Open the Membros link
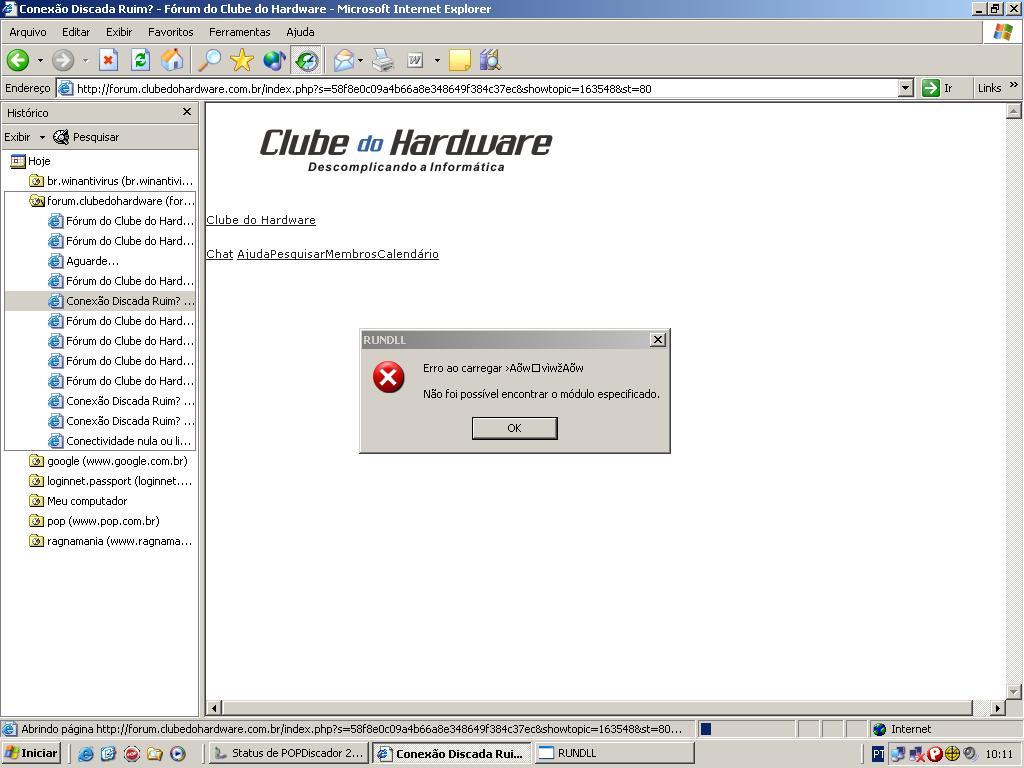Viewport: 1024px width, 768px height. (x=351, y=254)
